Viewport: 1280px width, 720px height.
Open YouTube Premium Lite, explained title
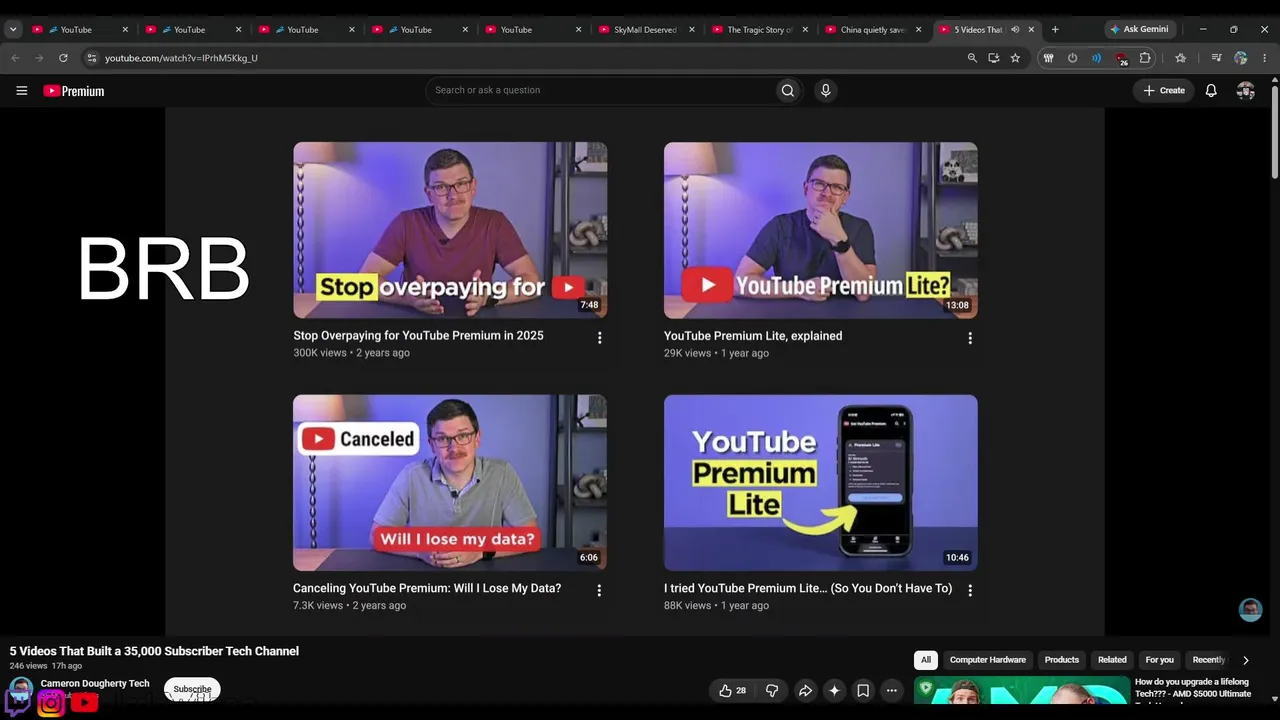[x=753, y=336]
